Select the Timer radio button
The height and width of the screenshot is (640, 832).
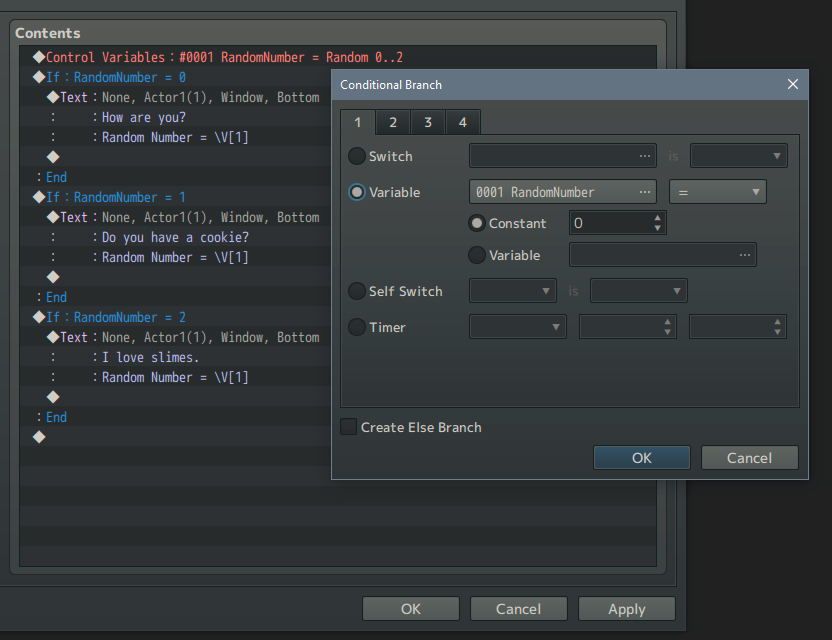click(x=357, y=327)
